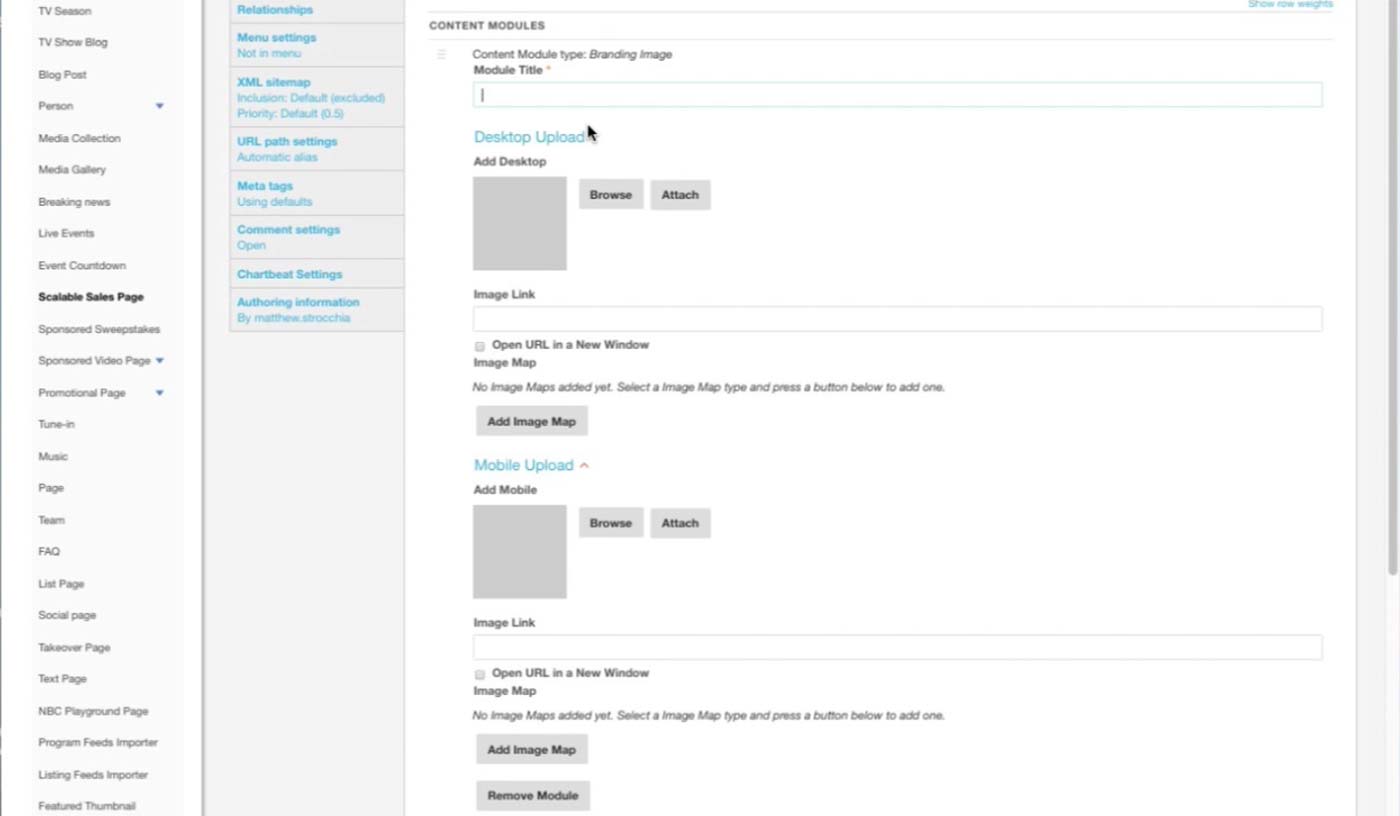Viewport: 1400px width, 816px height.
Task: Grab the Branding Image module drag handle
Action: click(x=441, y=55)
